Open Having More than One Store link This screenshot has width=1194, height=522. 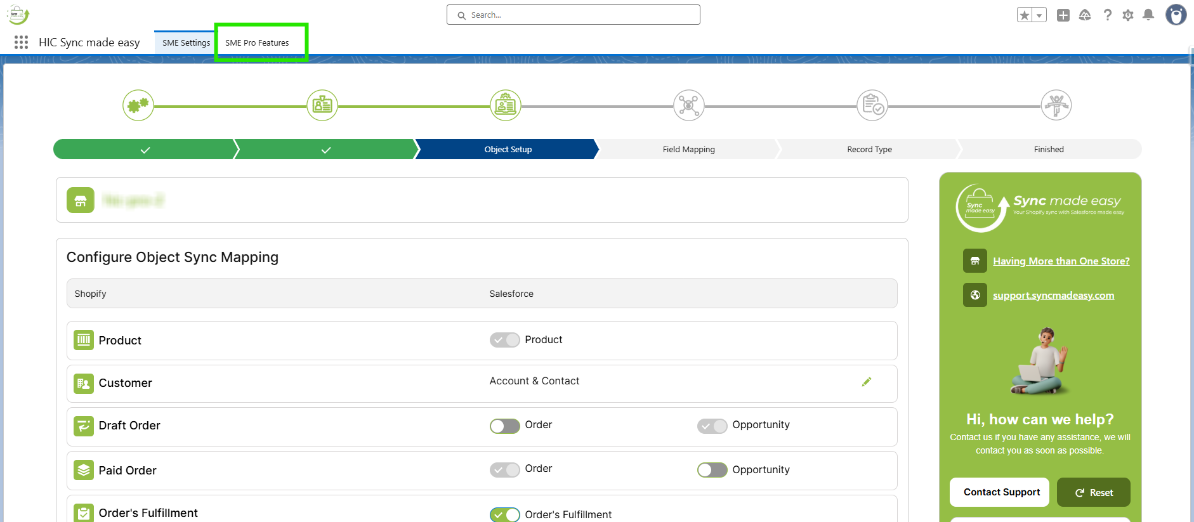(1061, 261)
